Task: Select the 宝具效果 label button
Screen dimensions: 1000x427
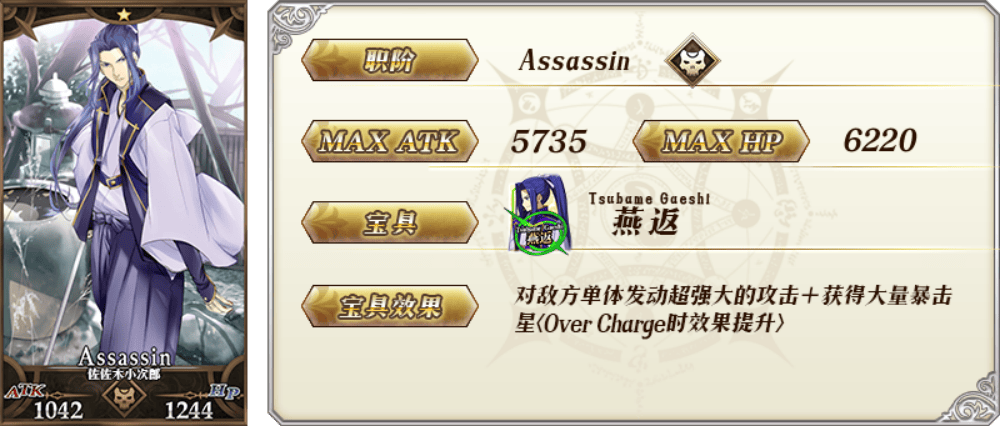Action: [x=389, y=307]
